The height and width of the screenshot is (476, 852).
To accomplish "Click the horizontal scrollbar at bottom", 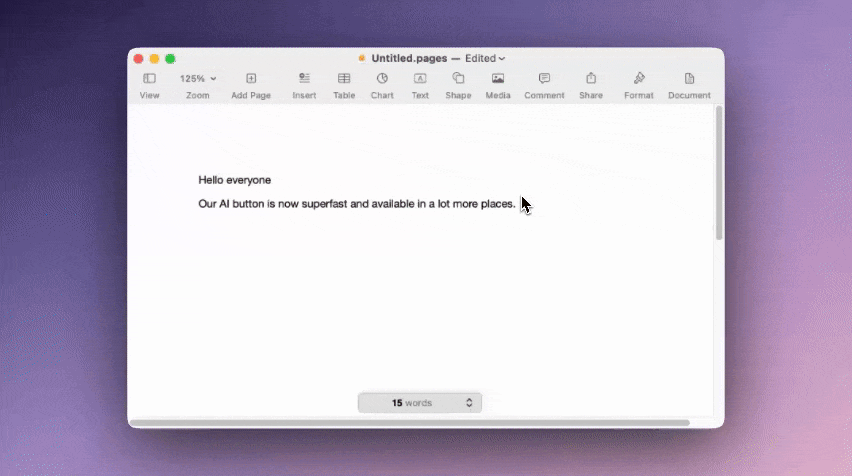I will [410, 422].
